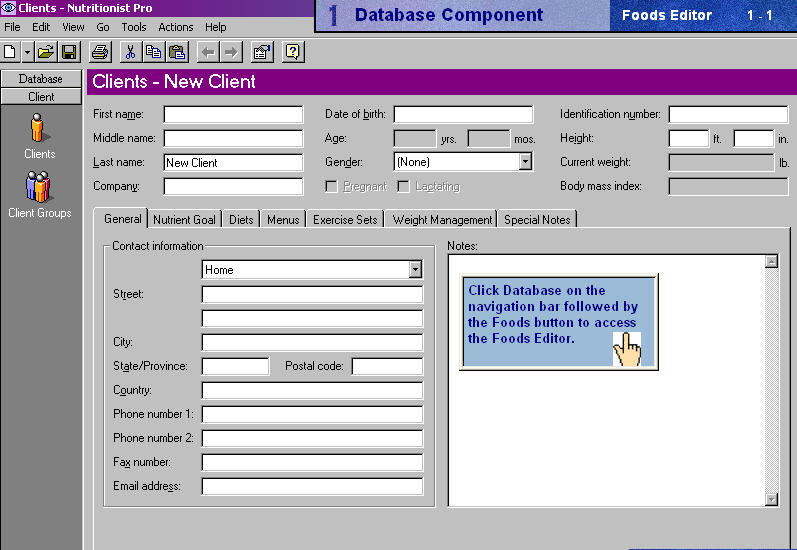Click the Email address field

312,486
